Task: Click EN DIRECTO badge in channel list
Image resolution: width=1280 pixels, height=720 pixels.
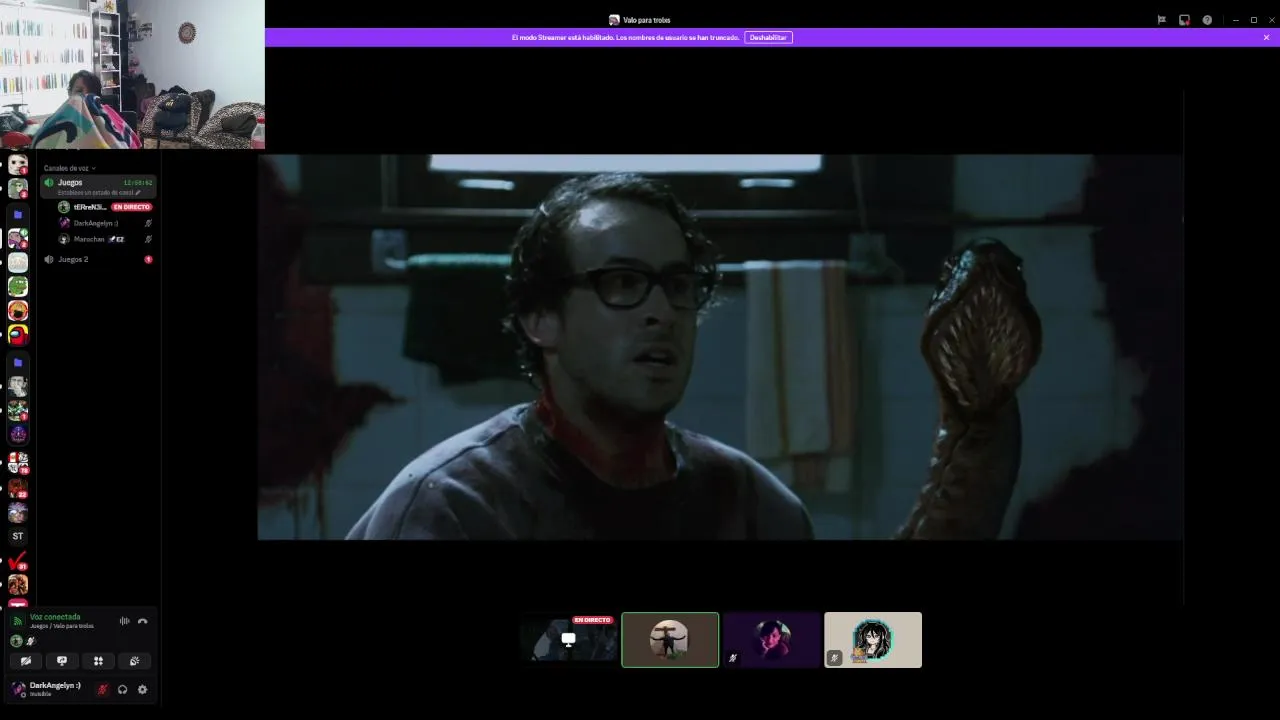Action: click(x=131, y=207)
